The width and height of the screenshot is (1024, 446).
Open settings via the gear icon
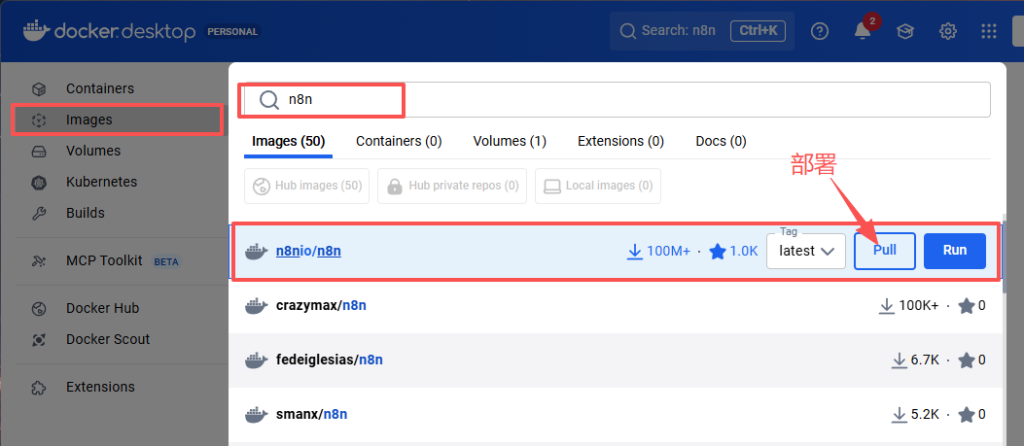click(x=948, y=31)
